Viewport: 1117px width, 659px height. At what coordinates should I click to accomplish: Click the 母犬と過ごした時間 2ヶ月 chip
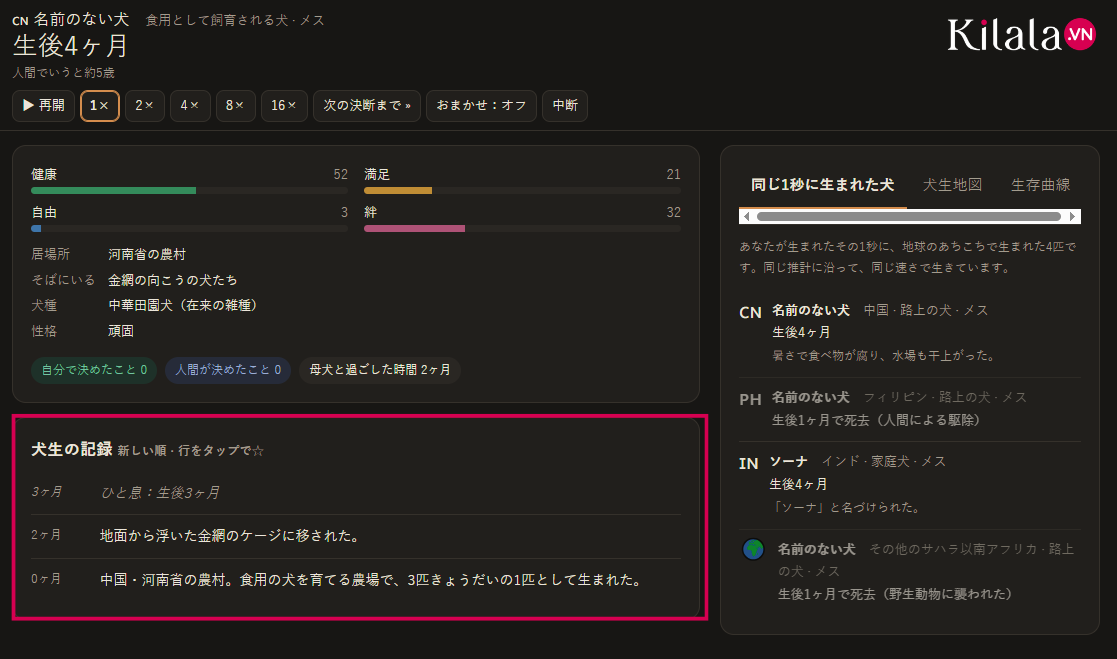380,370
